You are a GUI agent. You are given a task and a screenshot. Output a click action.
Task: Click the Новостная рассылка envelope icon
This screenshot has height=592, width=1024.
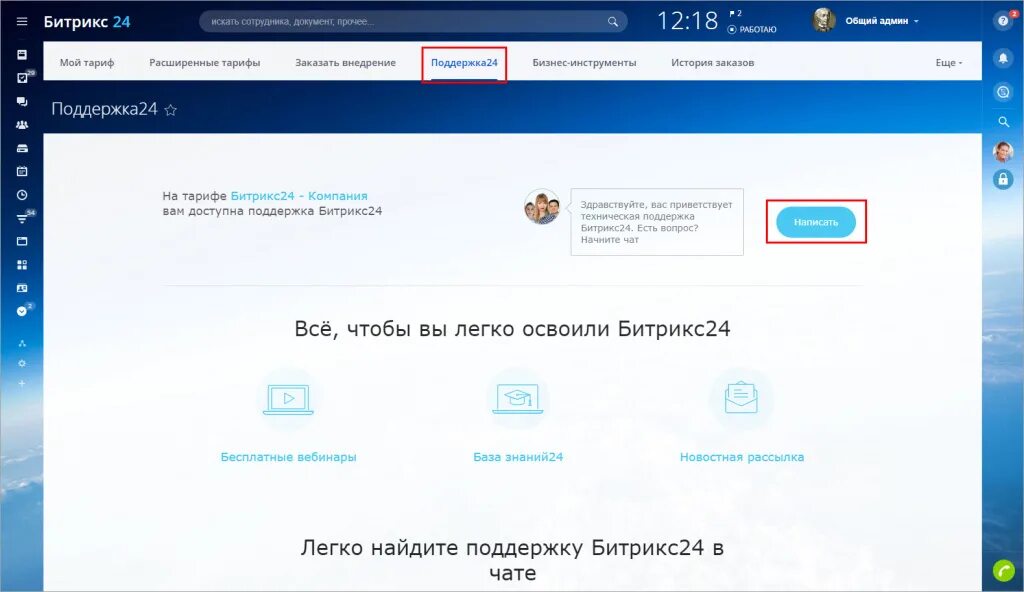(x=741, y=397)
